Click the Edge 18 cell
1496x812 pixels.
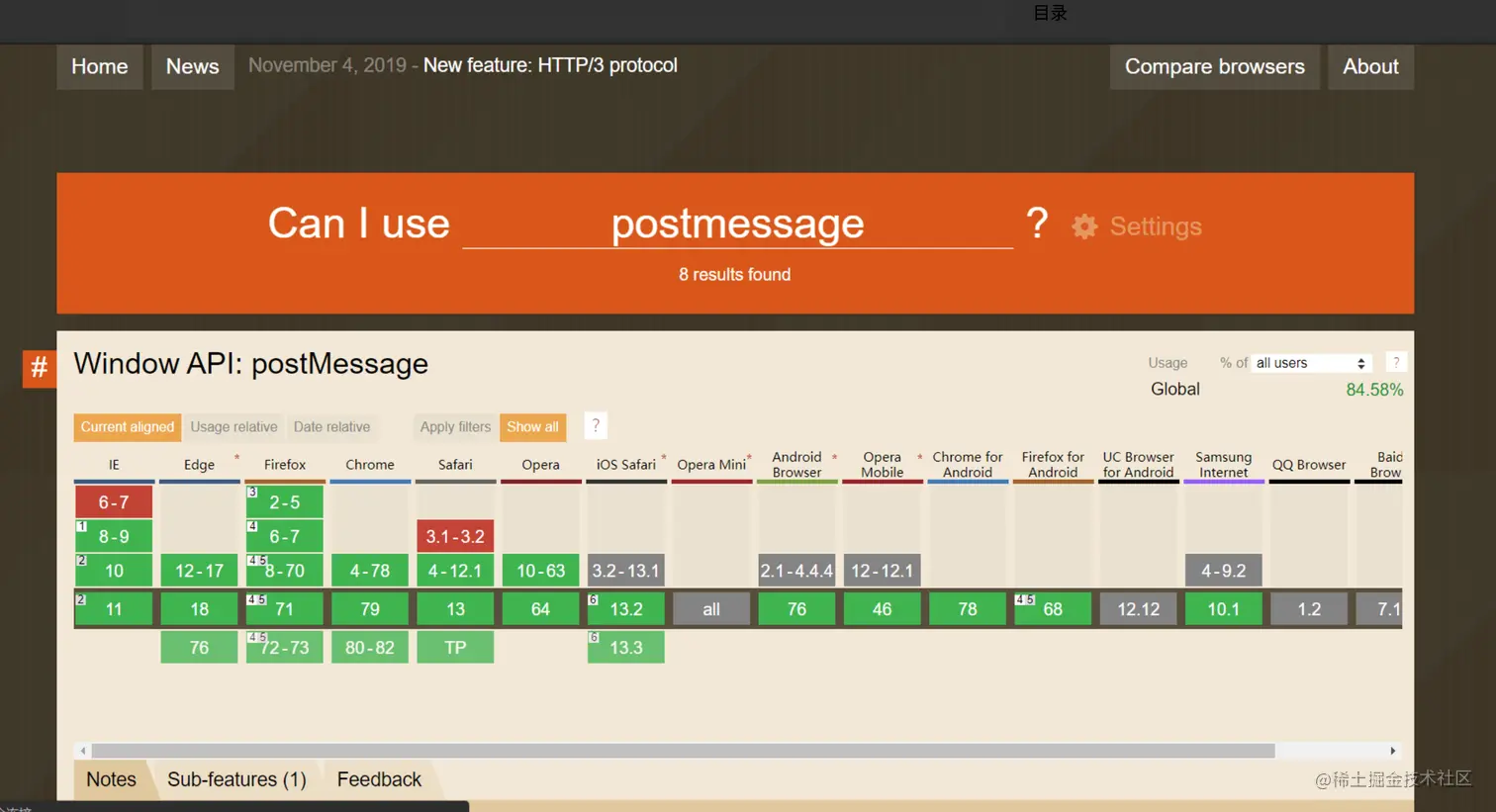pos(199,609)
